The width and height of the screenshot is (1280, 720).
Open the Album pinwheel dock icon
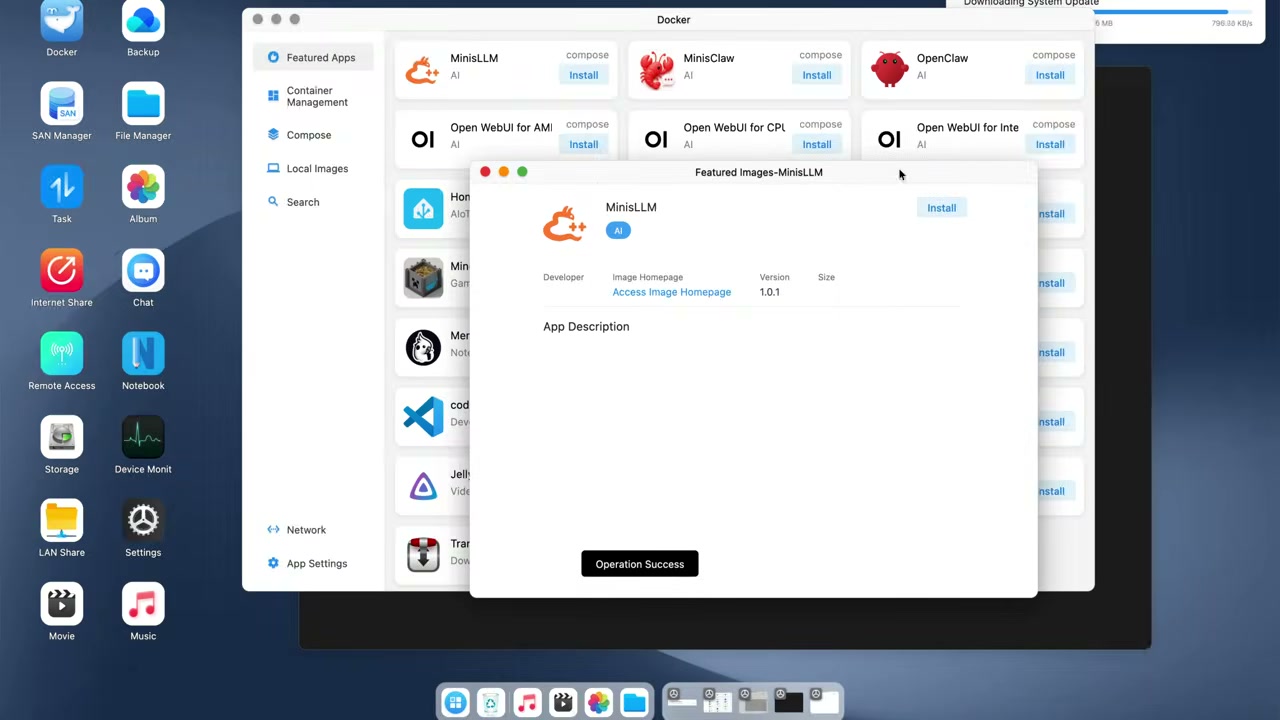(x=598, y=703)
